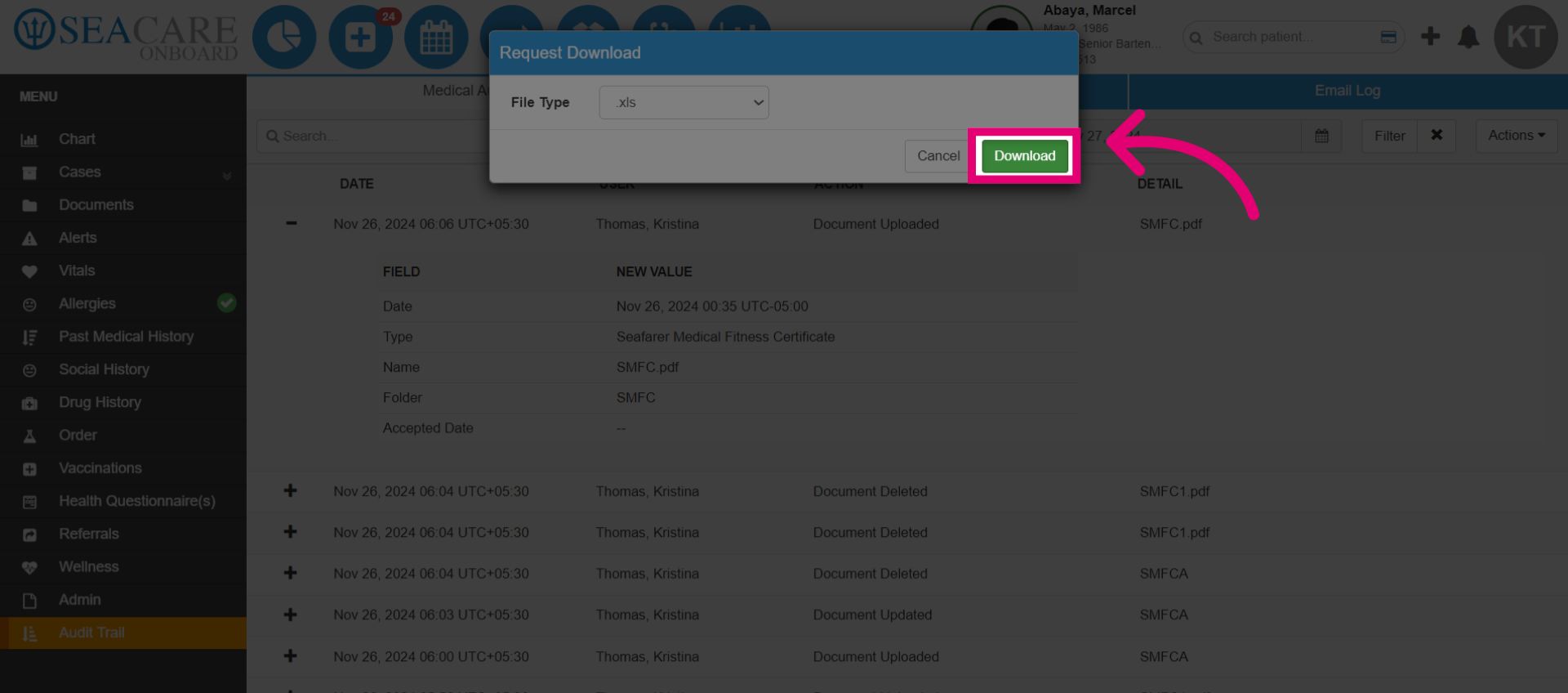This screenshot has width=1568, height=693.
Task: Click the Referrals share icon
Action: [29, 535]
